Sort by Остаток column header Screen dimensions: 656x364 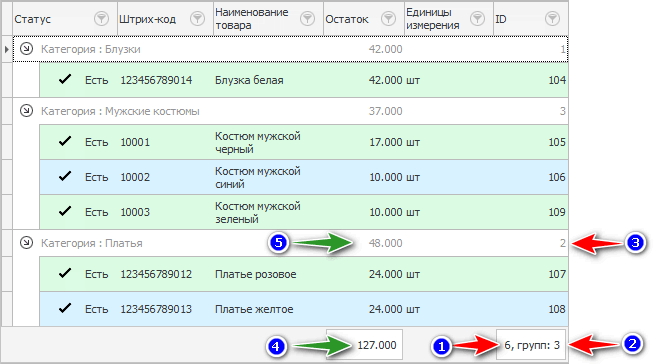click(347, 19)
